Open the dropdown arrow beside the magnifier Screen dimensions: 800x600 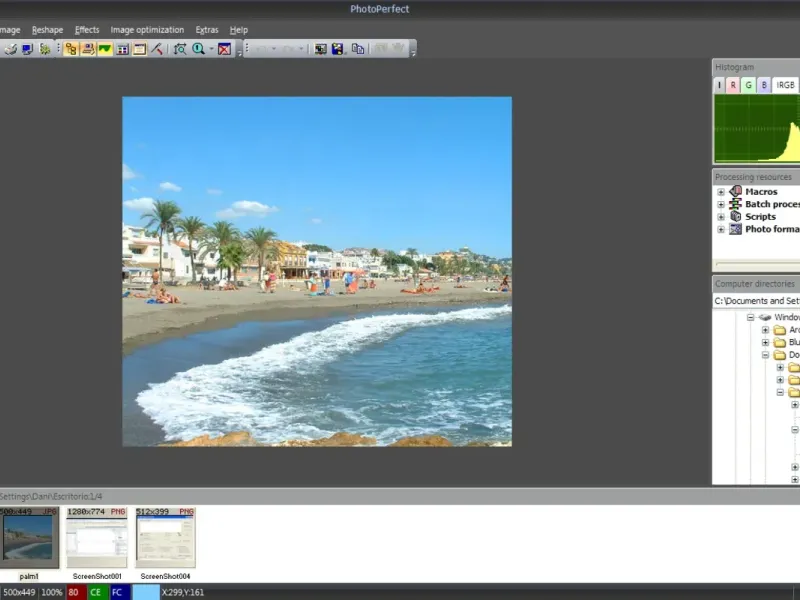point(211,48)
